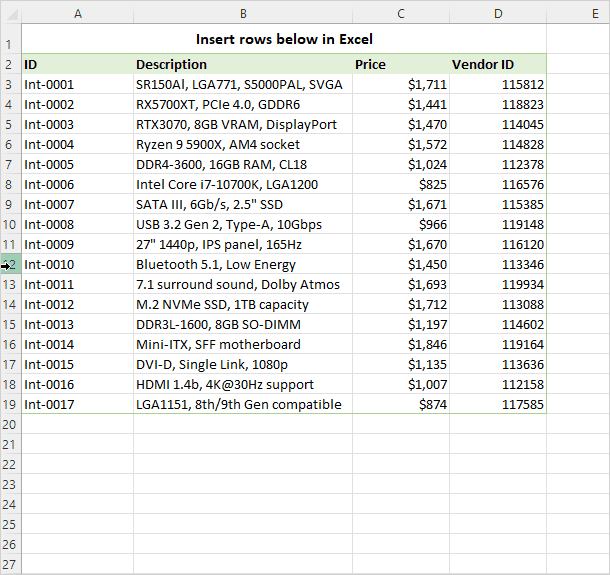Select price cell $1,846
Viewport: 610px width, 575px height.
tap(401, 344)
